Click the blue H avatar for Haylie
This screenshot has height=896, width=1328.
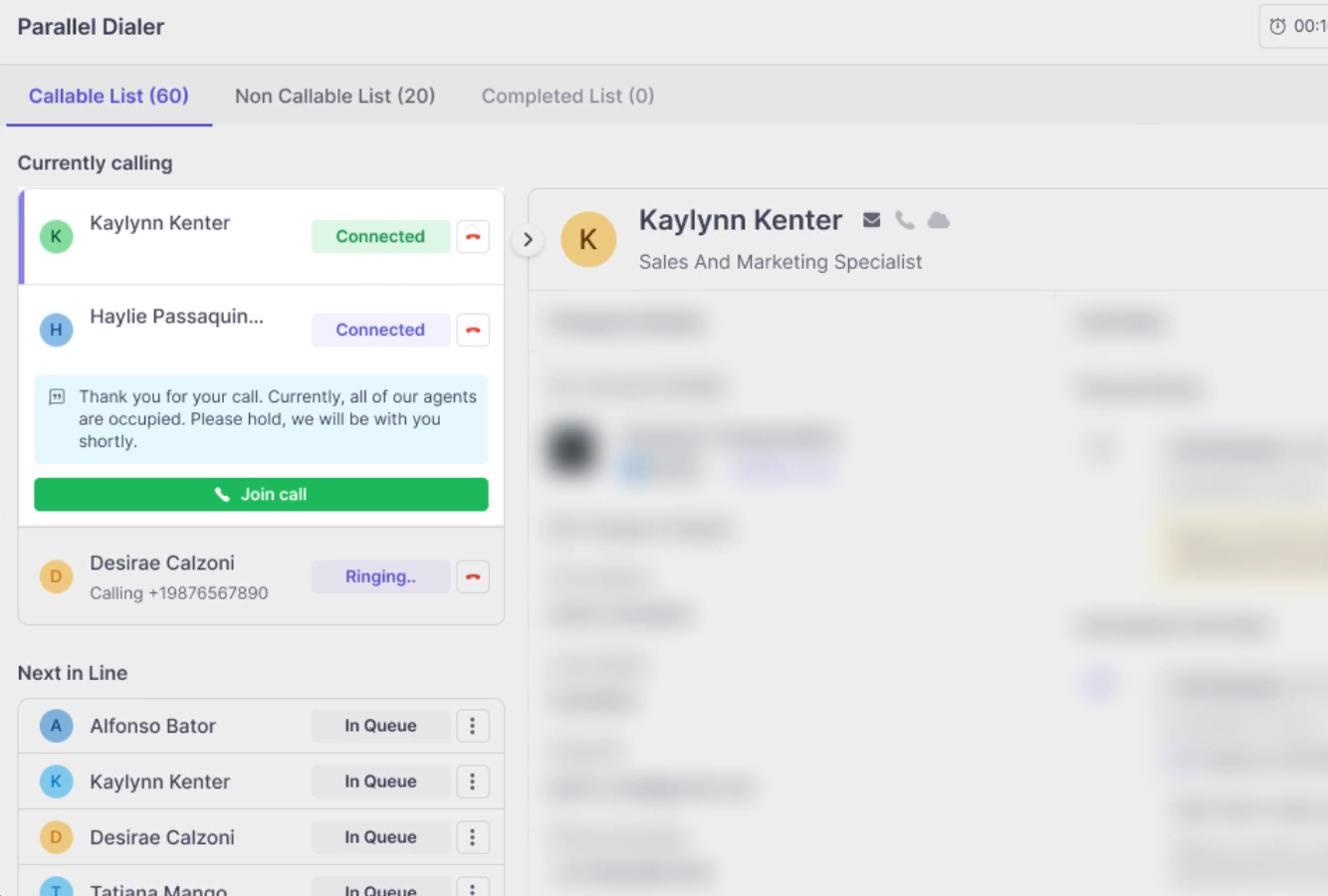click(x=56, y=330)
